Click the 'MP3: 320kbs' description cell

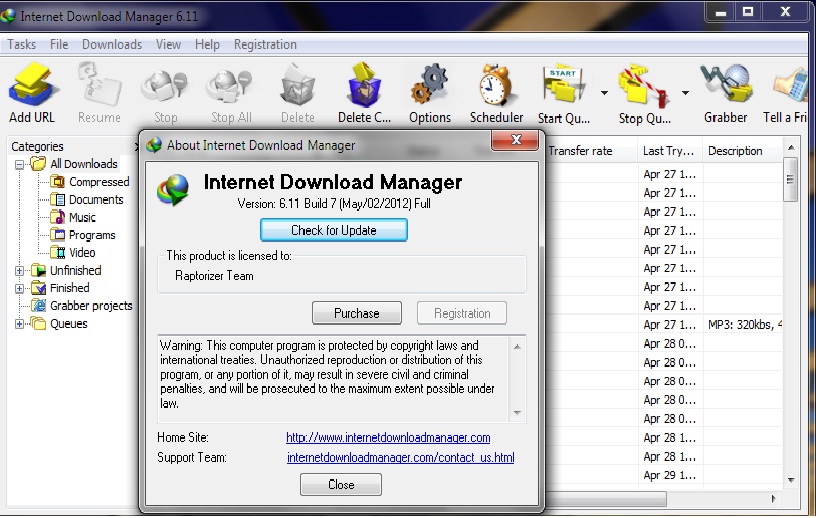click(743, 324)
